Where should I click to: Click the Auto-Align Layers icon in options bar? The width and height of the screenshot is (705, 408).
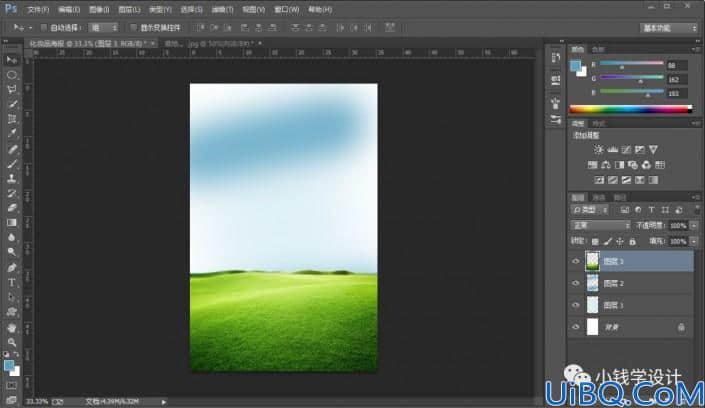point(390,27)
